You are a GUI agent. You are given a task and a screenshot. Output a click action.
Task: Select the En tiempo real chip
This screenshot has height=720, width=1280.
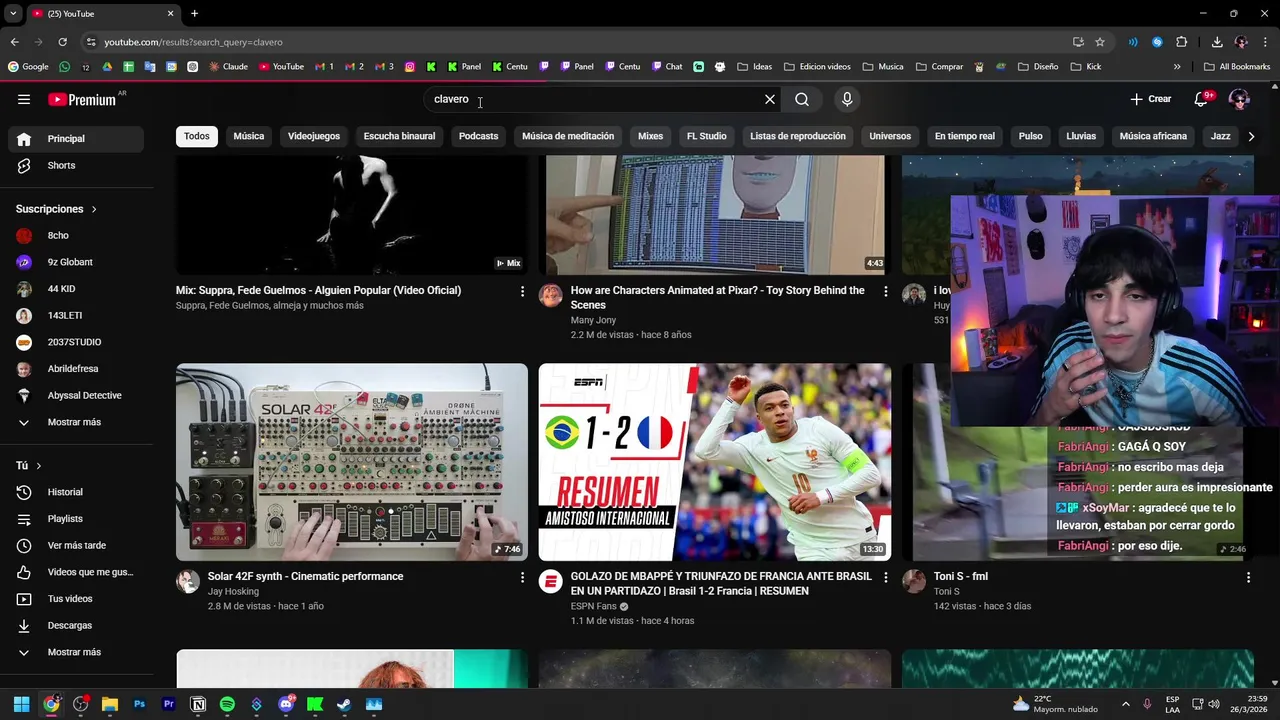pyautogui.click(x=965, y=136)
